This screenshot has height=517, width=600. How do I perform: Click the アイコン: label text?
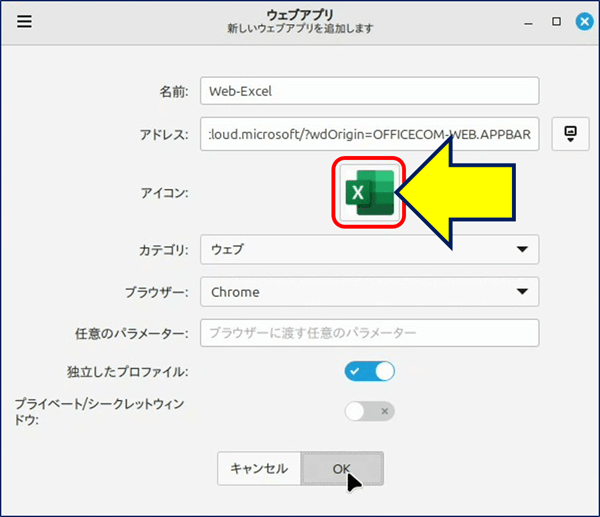tap(165, 193)
